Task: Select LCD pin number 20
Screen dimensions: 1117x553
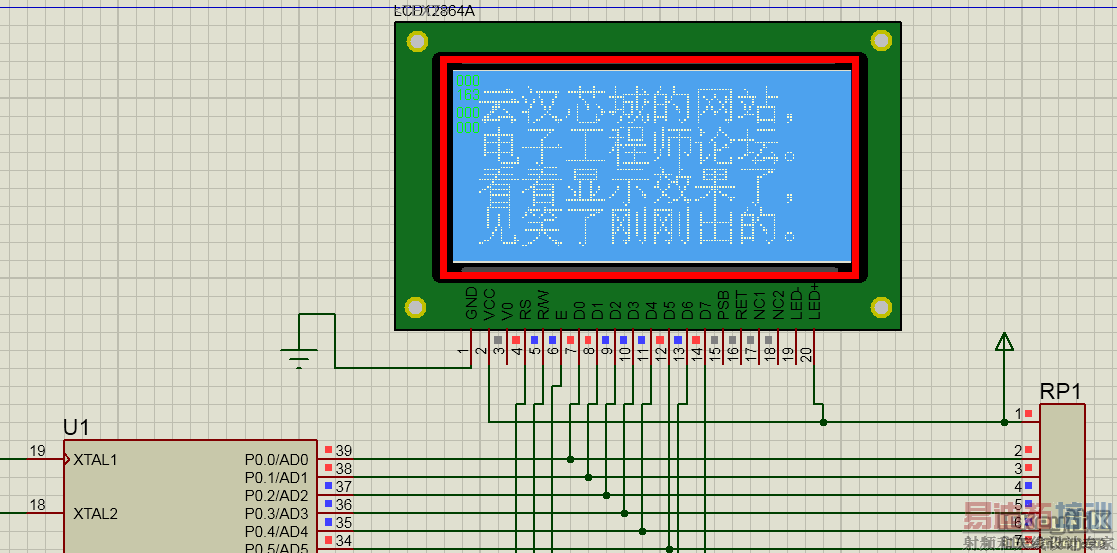Action: pos(805,354)
